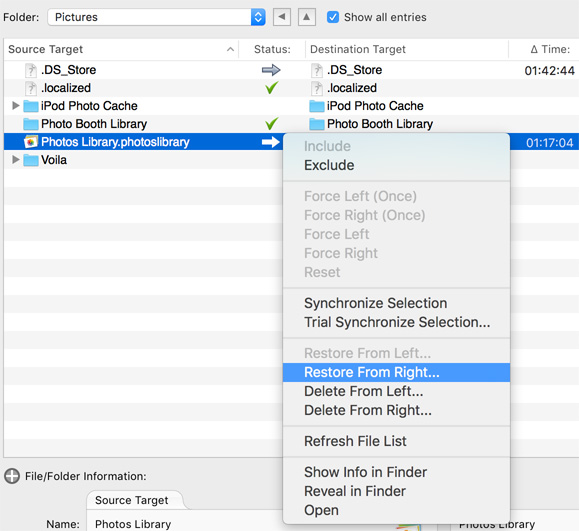This screenshot has height=531, width=579.
Task: Choose Delete From Left menu item
Action: click(x=396, y=391)
